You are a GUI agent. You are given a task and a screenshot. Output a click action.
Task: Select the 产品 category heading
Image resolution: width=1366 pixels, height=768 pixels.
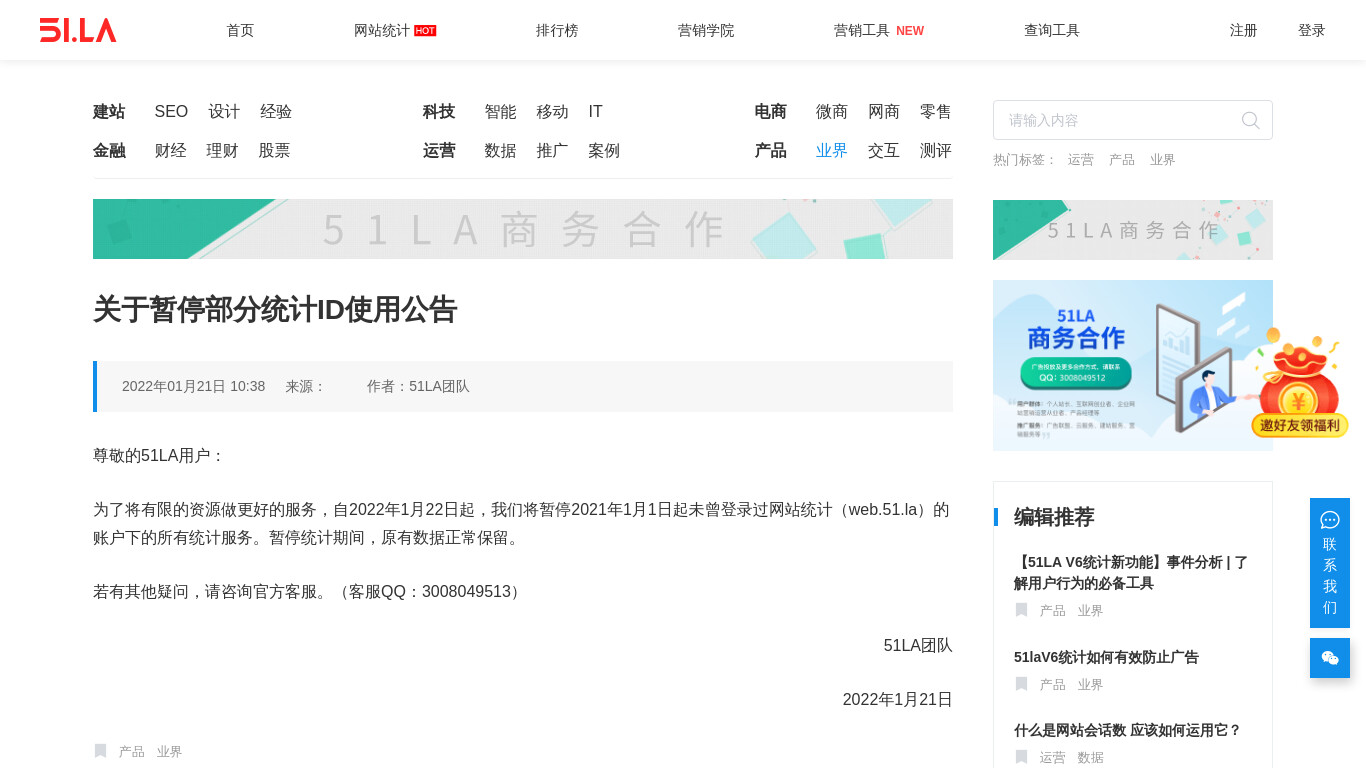(770, 151)
